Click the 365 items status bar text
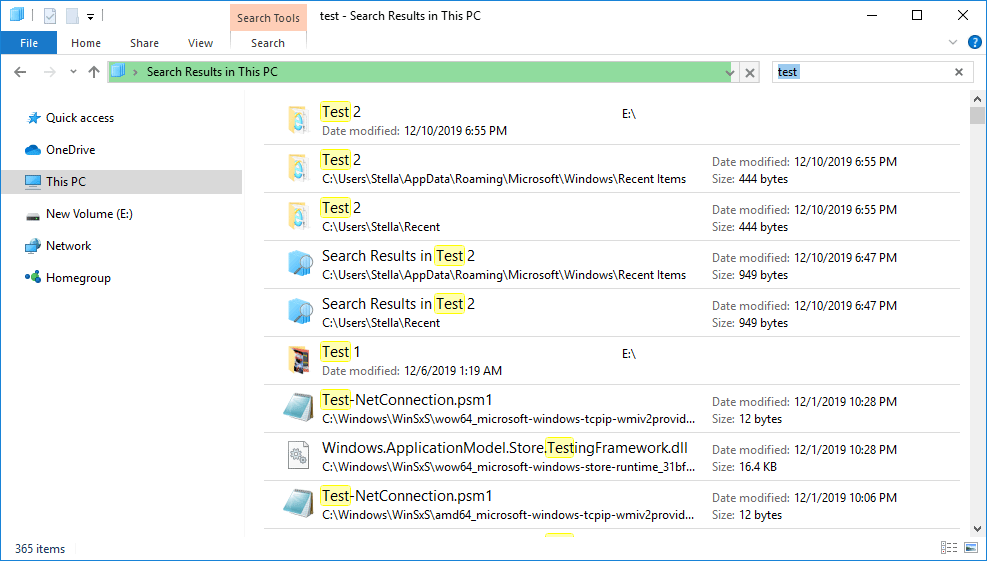 (40, 548)
